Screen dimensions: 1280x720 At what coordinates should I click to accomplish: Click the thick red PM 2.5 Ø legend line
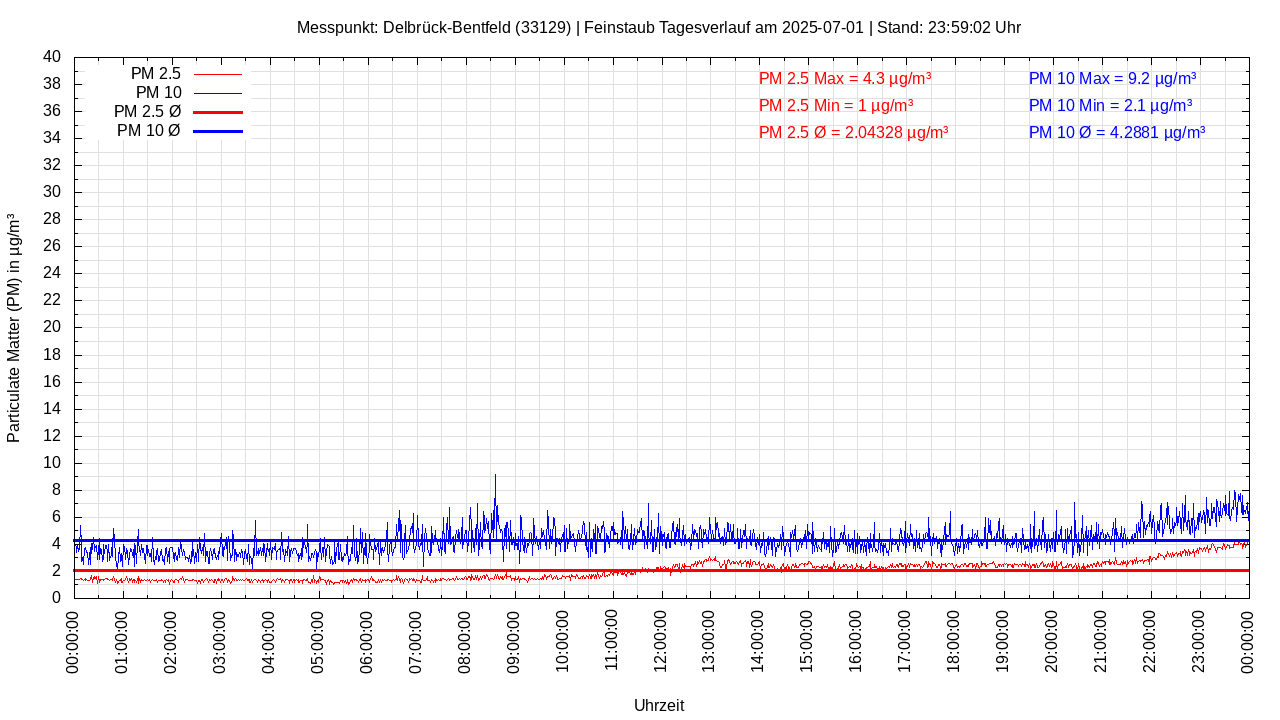coord(217,112)
